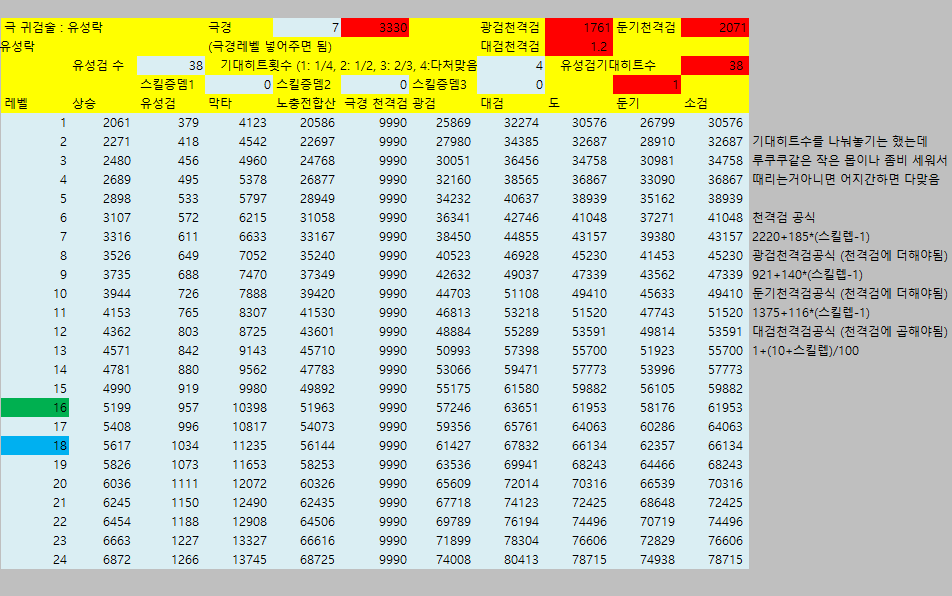Click the 천격검 공식 note text

tap(784, 218)
